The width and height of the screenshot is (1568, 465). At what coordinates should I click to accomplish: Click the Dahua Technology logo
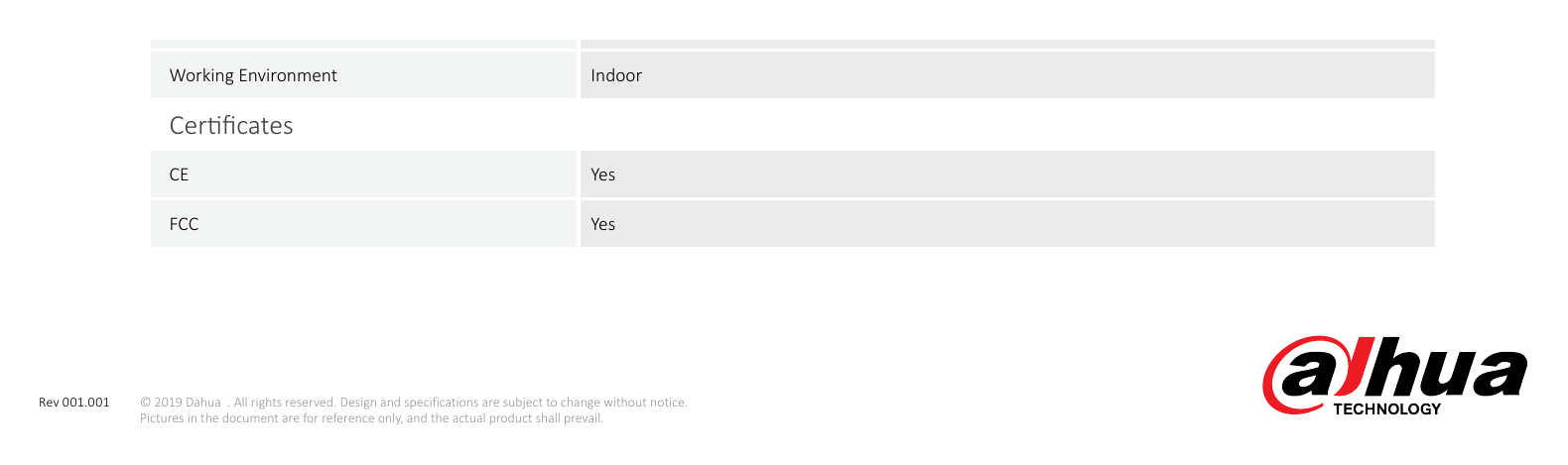tap(1394, 375)
